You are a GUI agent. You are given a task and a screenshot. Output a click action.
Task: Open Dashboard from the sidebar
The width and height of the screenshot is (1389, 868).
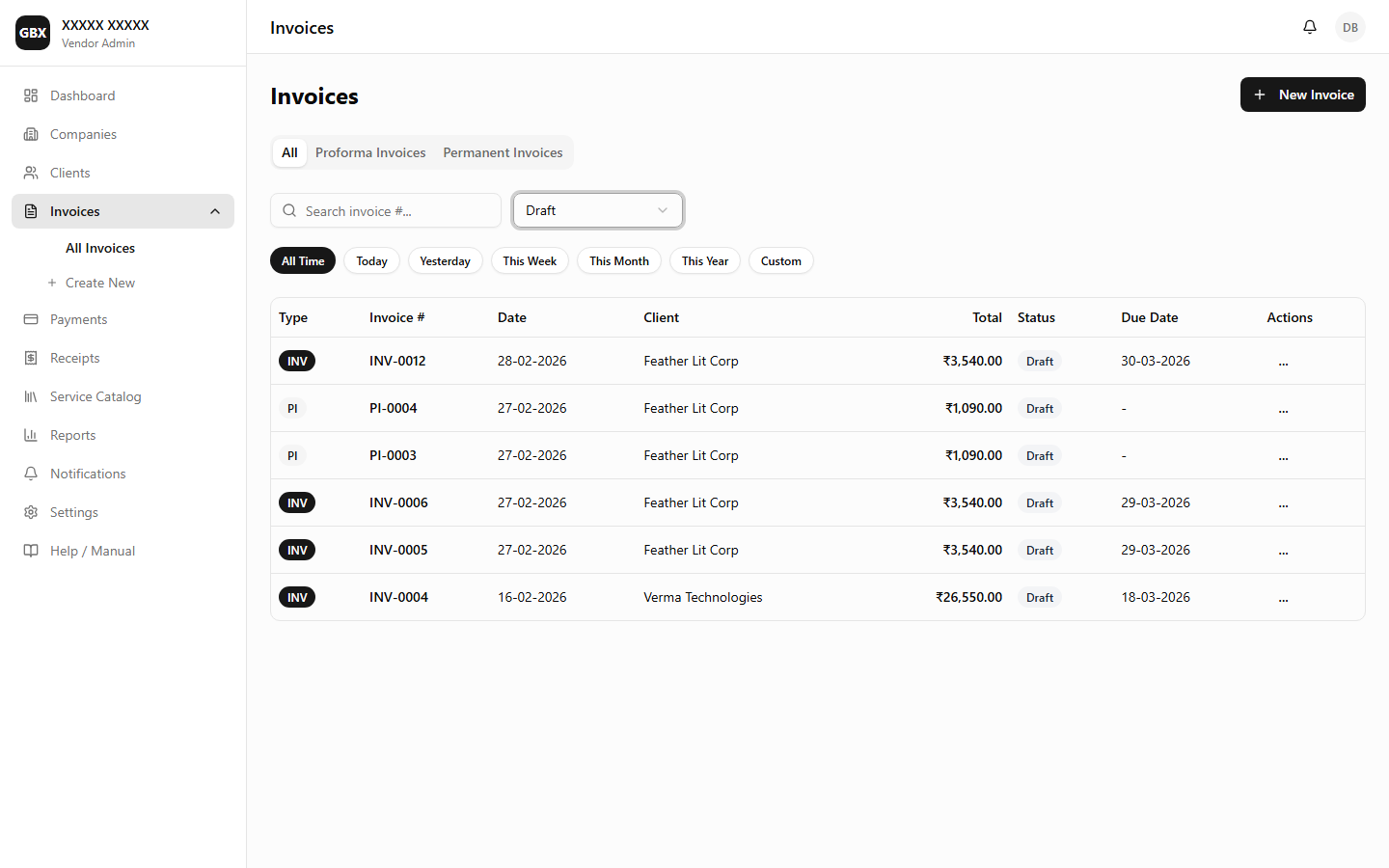[123, 95]
